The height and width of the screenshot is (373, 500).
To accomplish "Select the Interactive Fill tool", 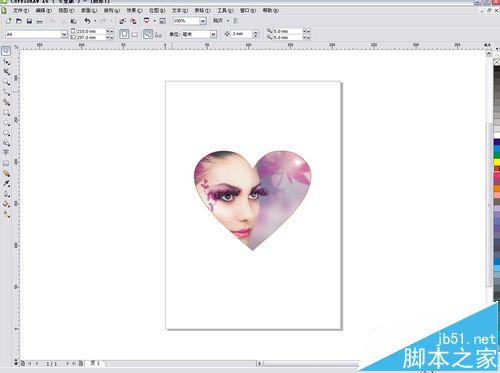I will pos(6,214).
